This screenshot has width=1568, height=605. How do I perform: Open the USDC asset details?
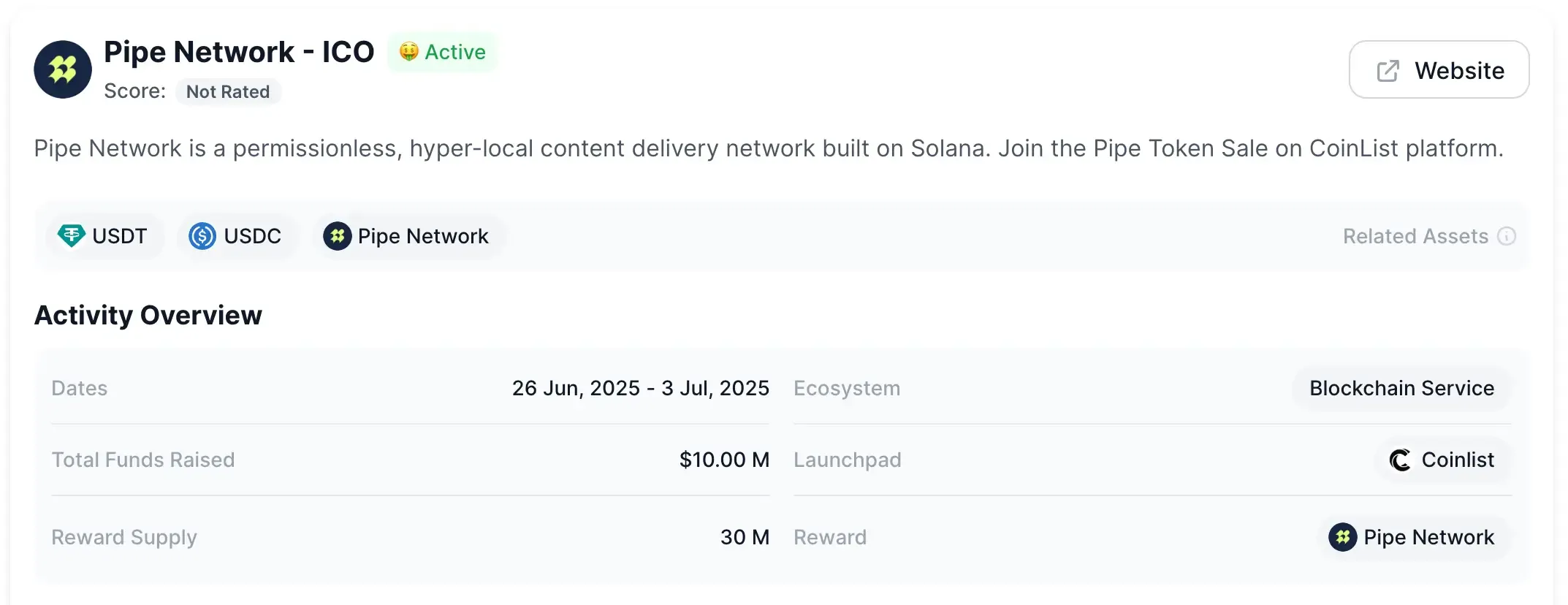coord(236,236)
